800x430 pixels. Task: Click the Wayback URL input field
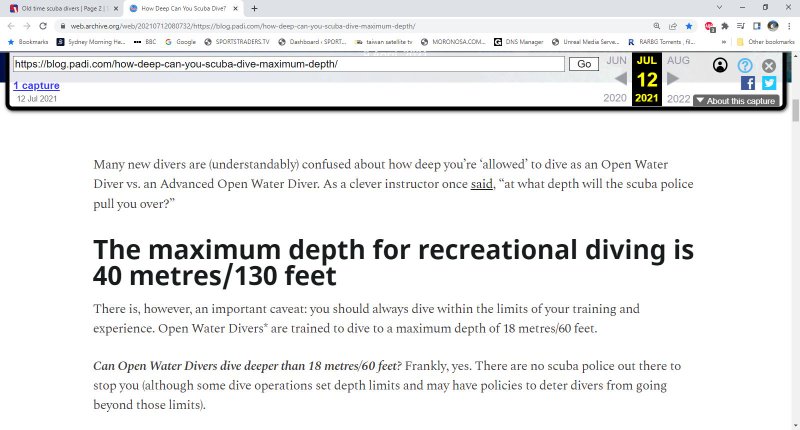click(288, 64)
